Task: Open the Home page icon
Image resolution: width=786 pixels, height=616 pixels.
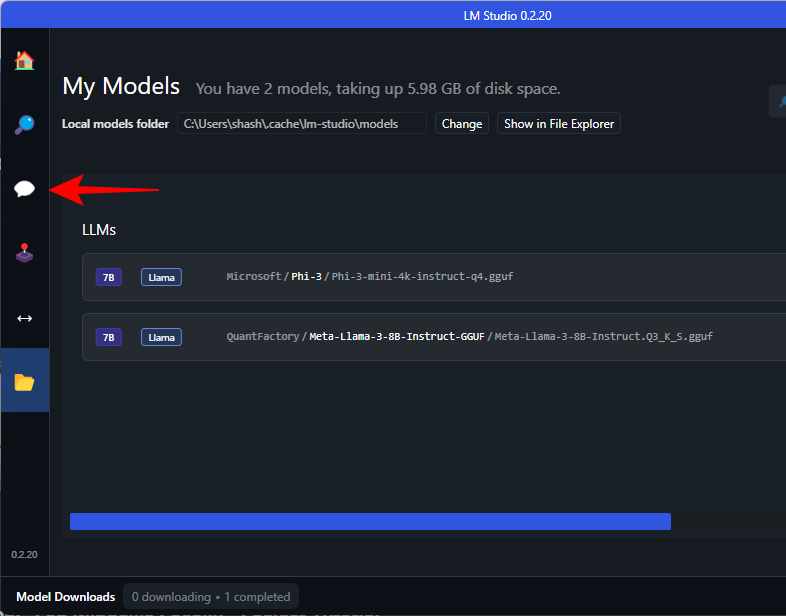Action: click(x=24, y=61)
